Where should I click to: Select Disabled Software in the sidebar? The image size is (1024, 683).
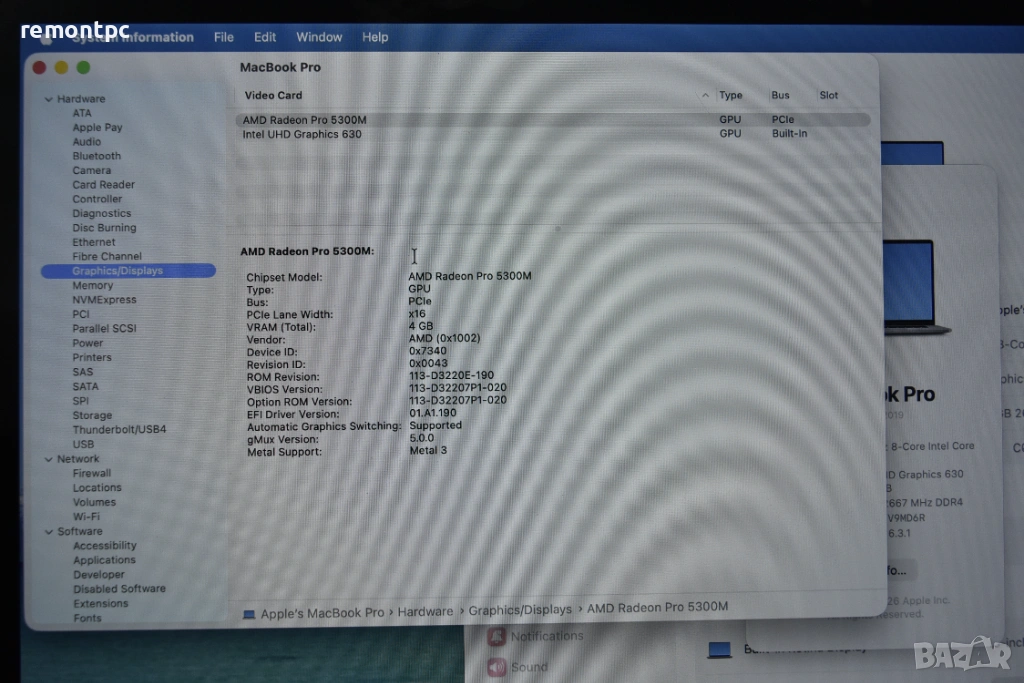pos(119,589)
